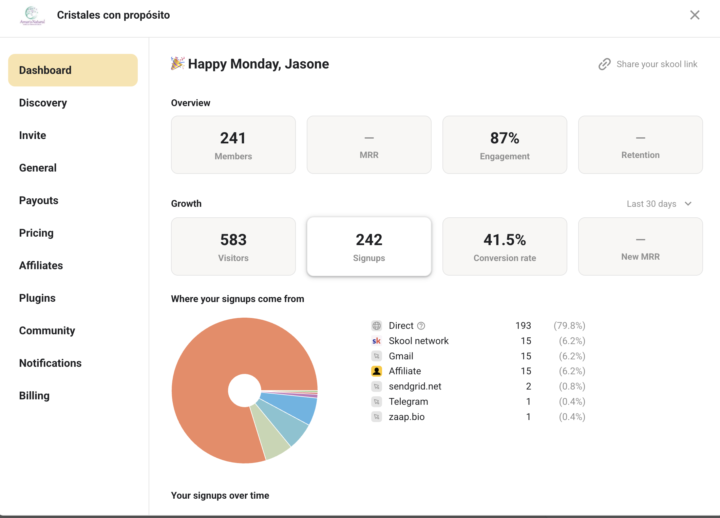Select the Retention overview card
This screenshot has height=518, width=720.
(x=641, y=145)
